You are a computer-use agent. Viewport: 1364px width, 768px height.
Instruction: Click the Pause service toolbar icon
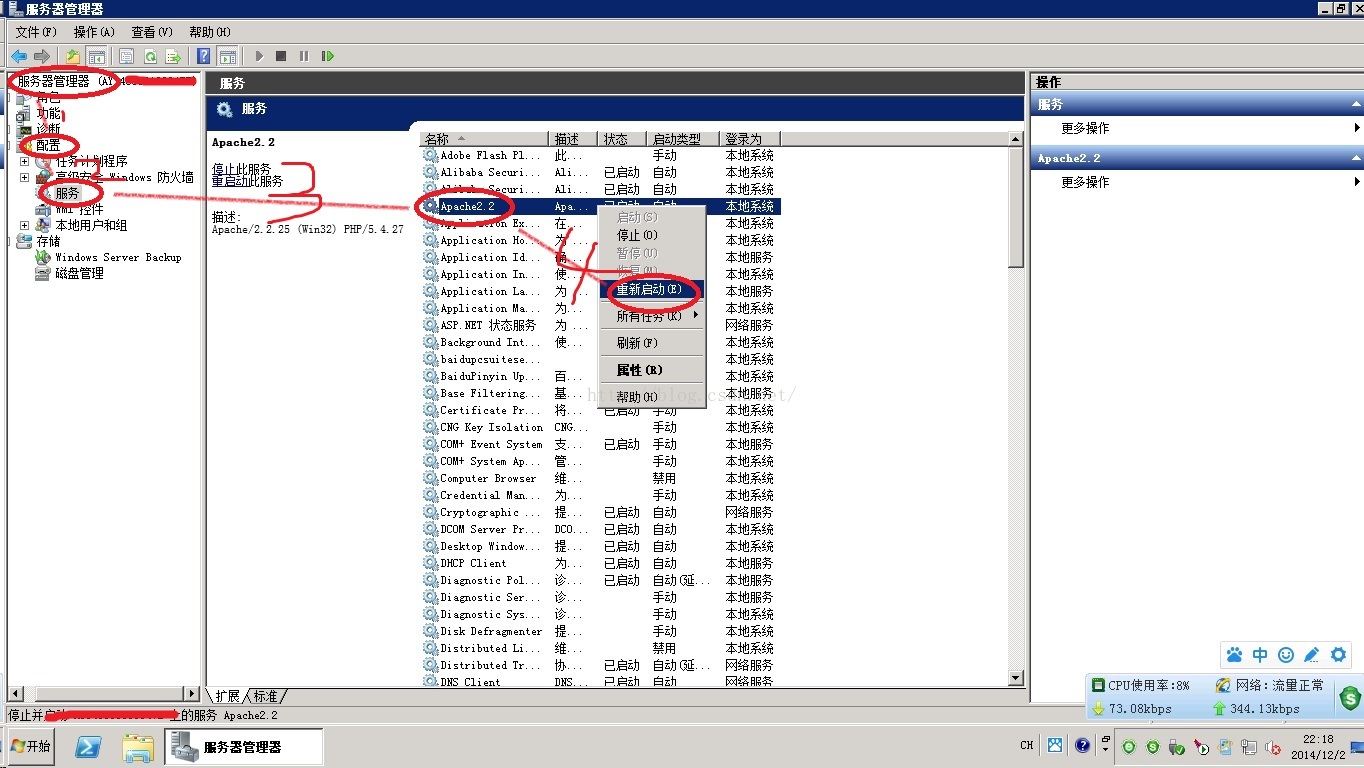coord(304,57)
